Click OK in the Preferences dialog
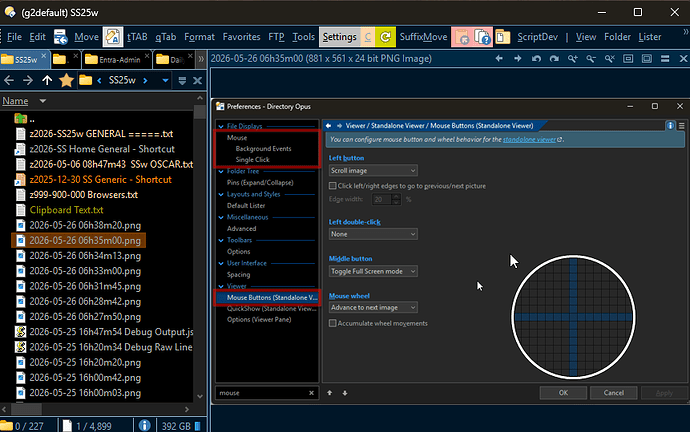690x432 pixels. point(563,393)
